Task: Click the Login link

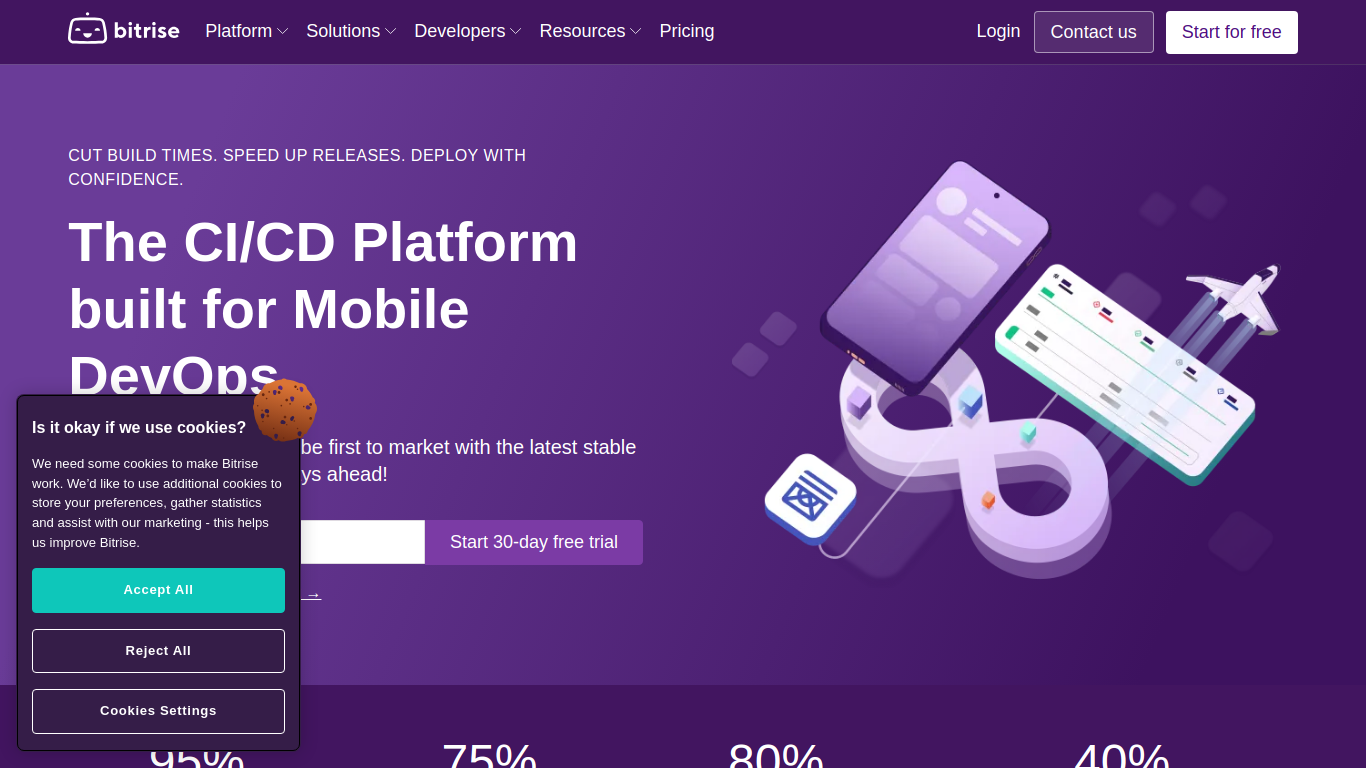Action: 998,31
